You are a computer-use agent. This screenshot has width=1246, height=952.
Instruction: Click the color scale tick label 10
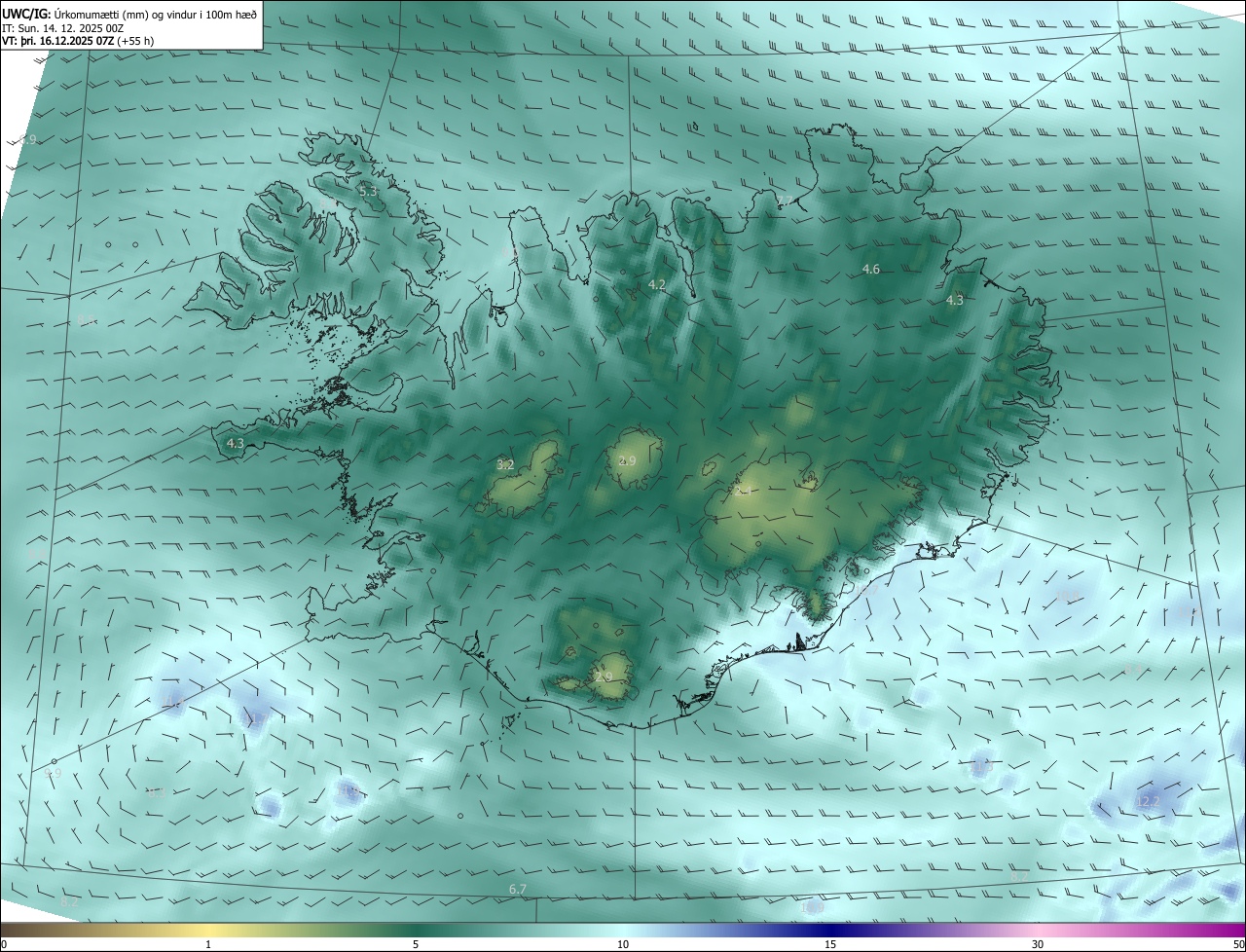(623, 944)
